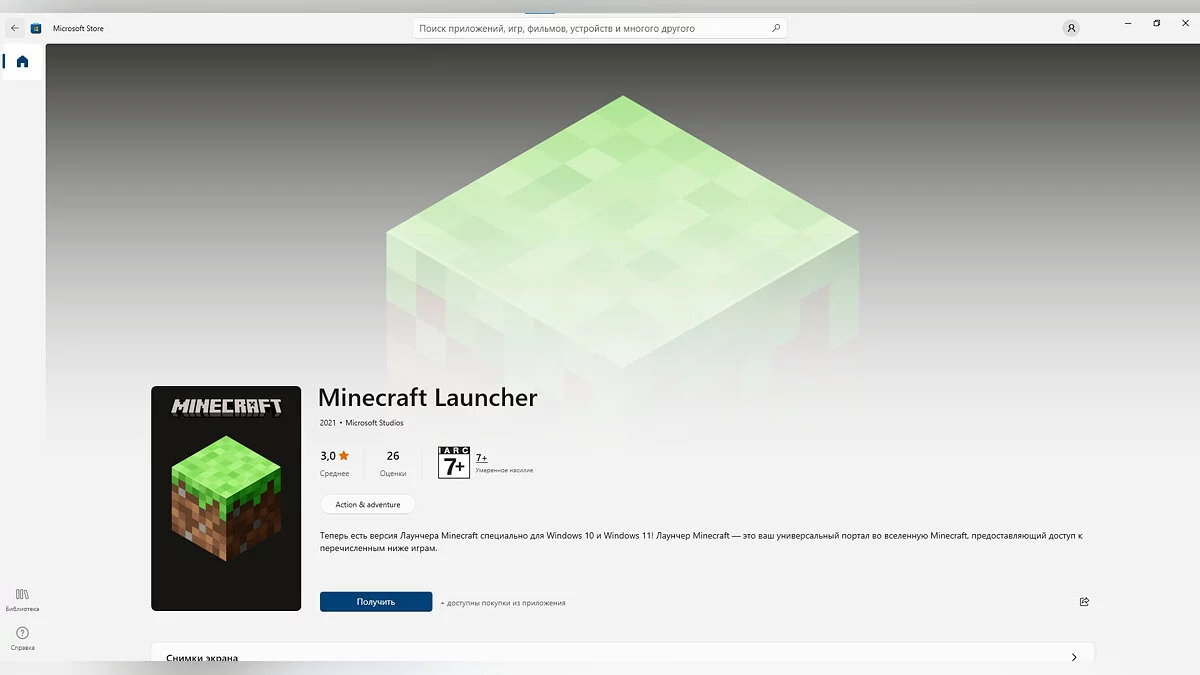Viewport: 1200px width, 675px height.
Task: Open the 7+ age rating link
Action: [x=481, y=458]
